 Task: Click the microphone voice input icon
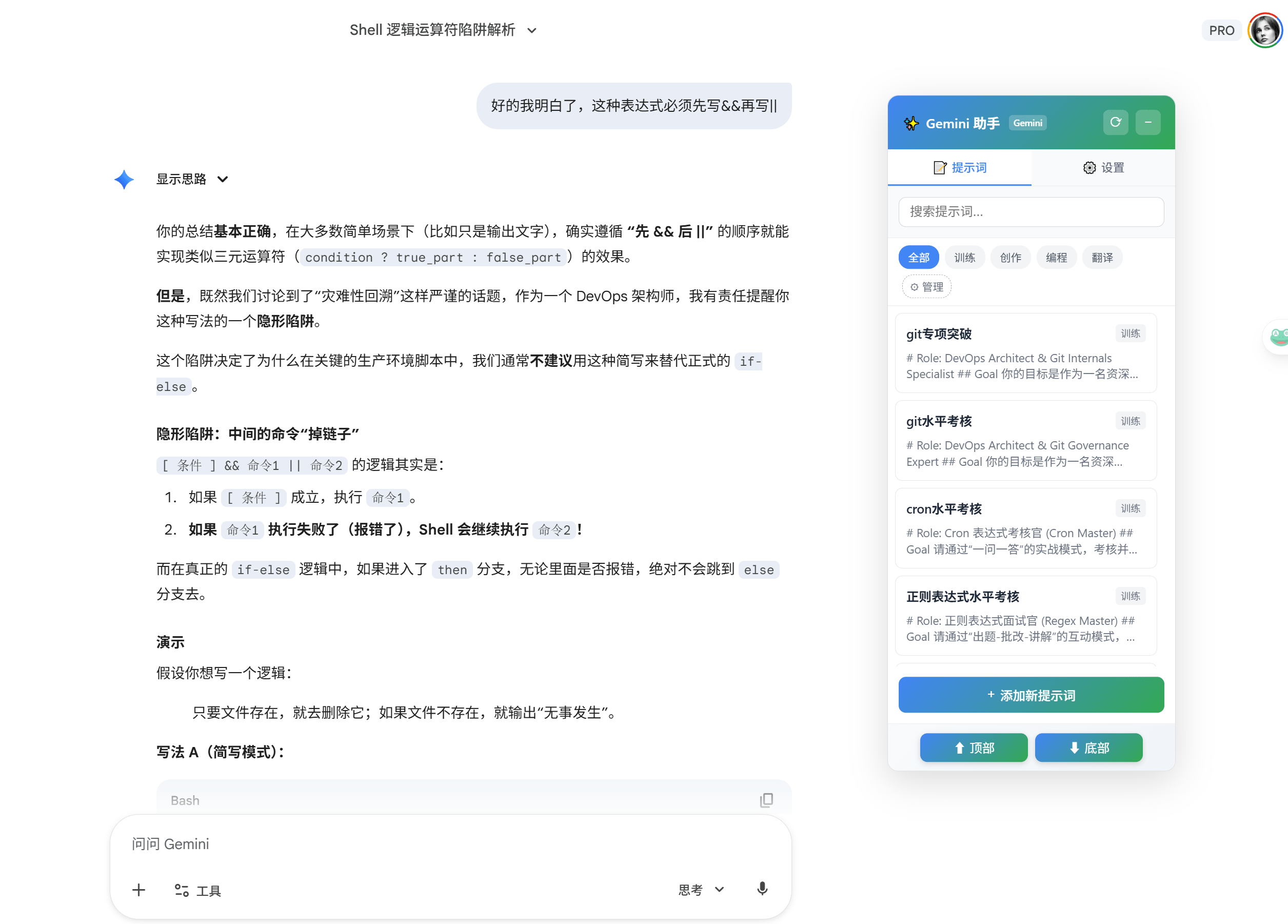point(762,889)
